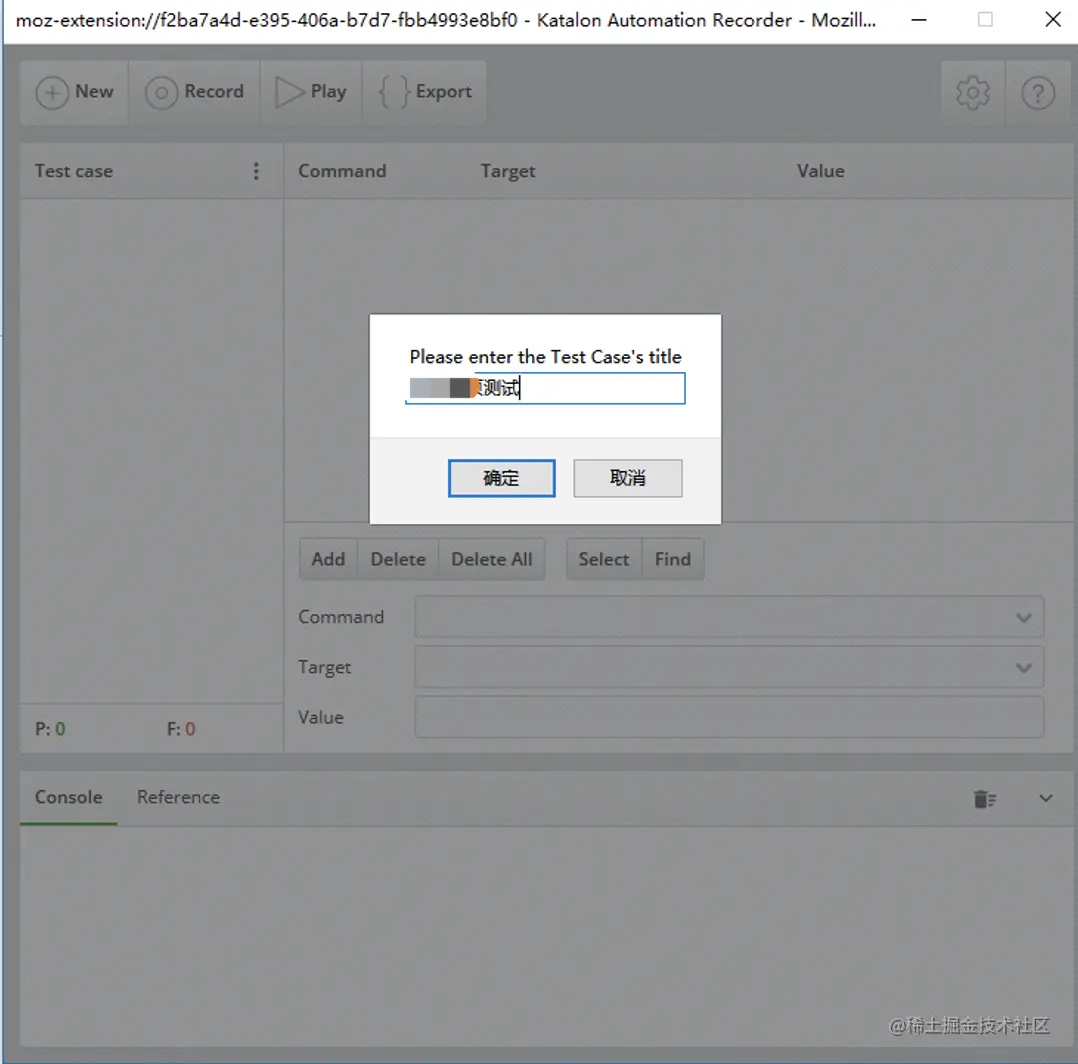Click the Add command button
1078x1064 pixels.
(x=329, y=559)
